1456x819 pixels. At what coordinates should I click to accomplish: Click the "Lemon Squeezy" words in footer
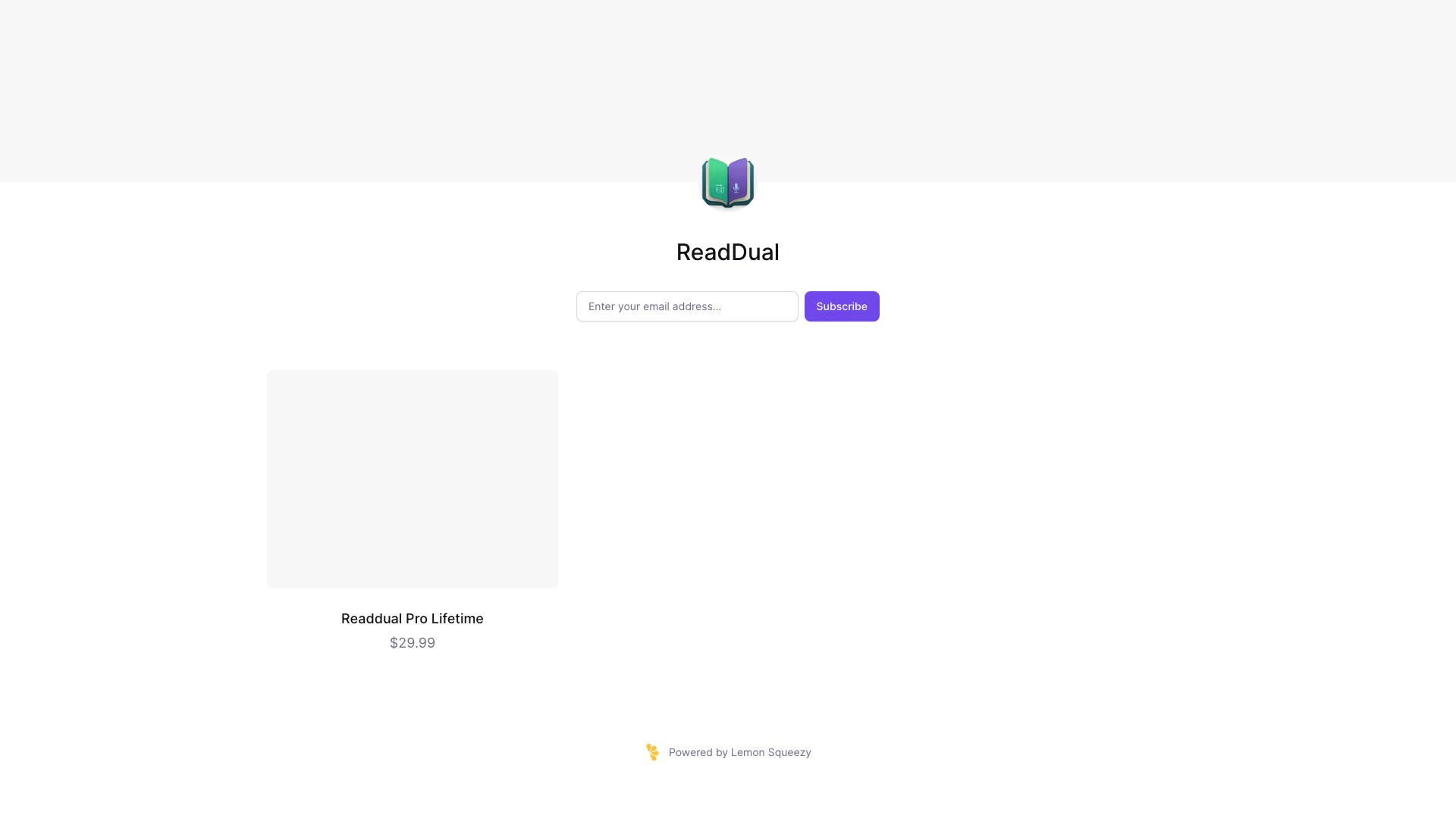(771, 752)
